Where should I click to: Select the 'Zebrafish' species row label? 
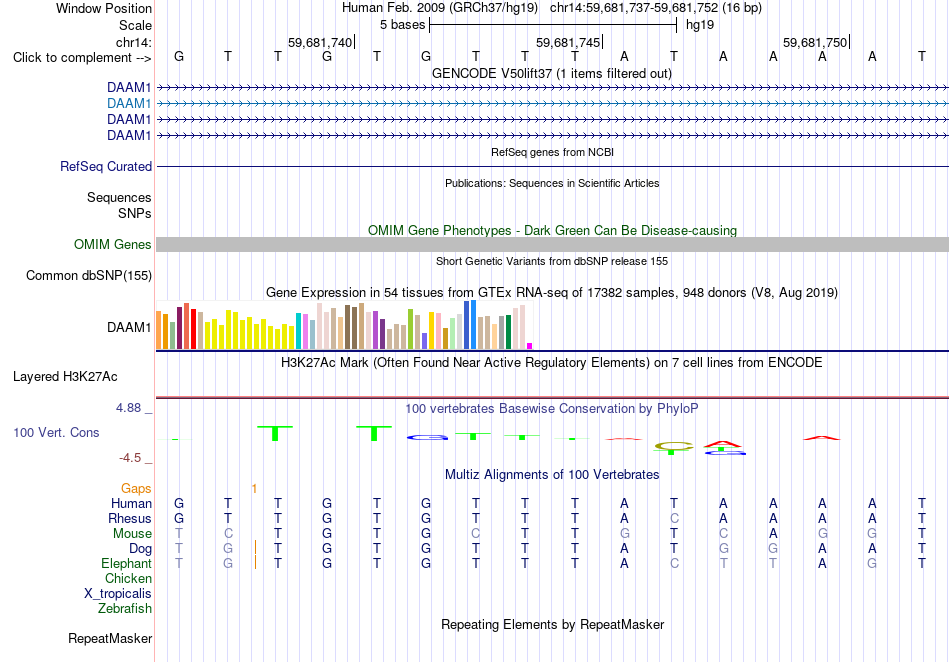point(125,608)
